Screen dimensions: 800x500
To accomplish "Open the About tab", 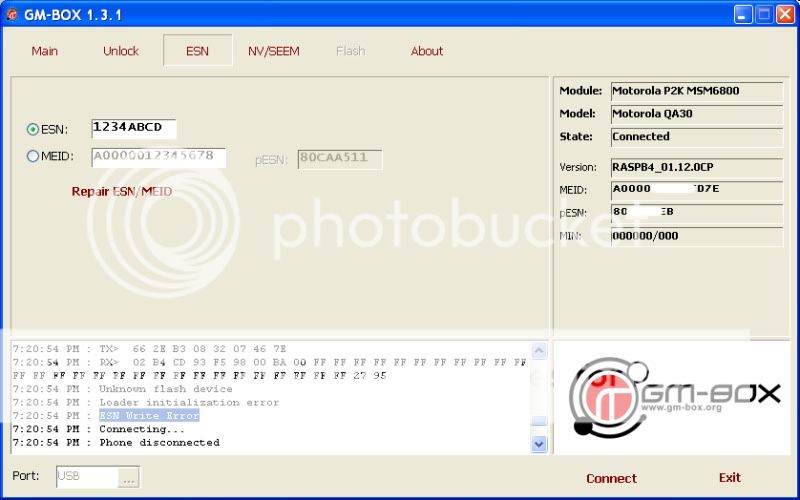I will click(x=427, y=51).
